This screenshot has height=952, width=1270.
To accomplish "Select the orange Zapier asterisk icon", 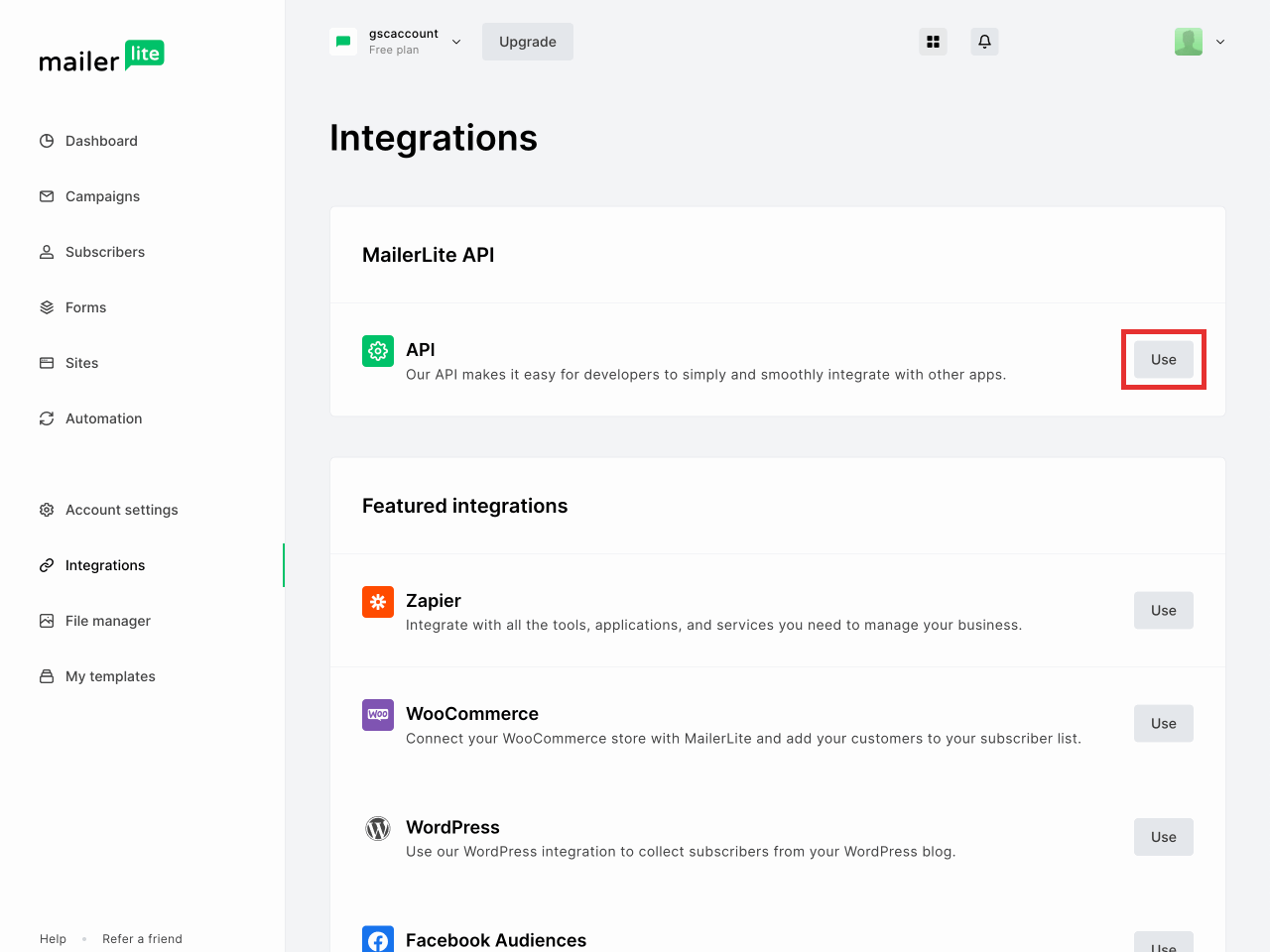I will 378,602.
